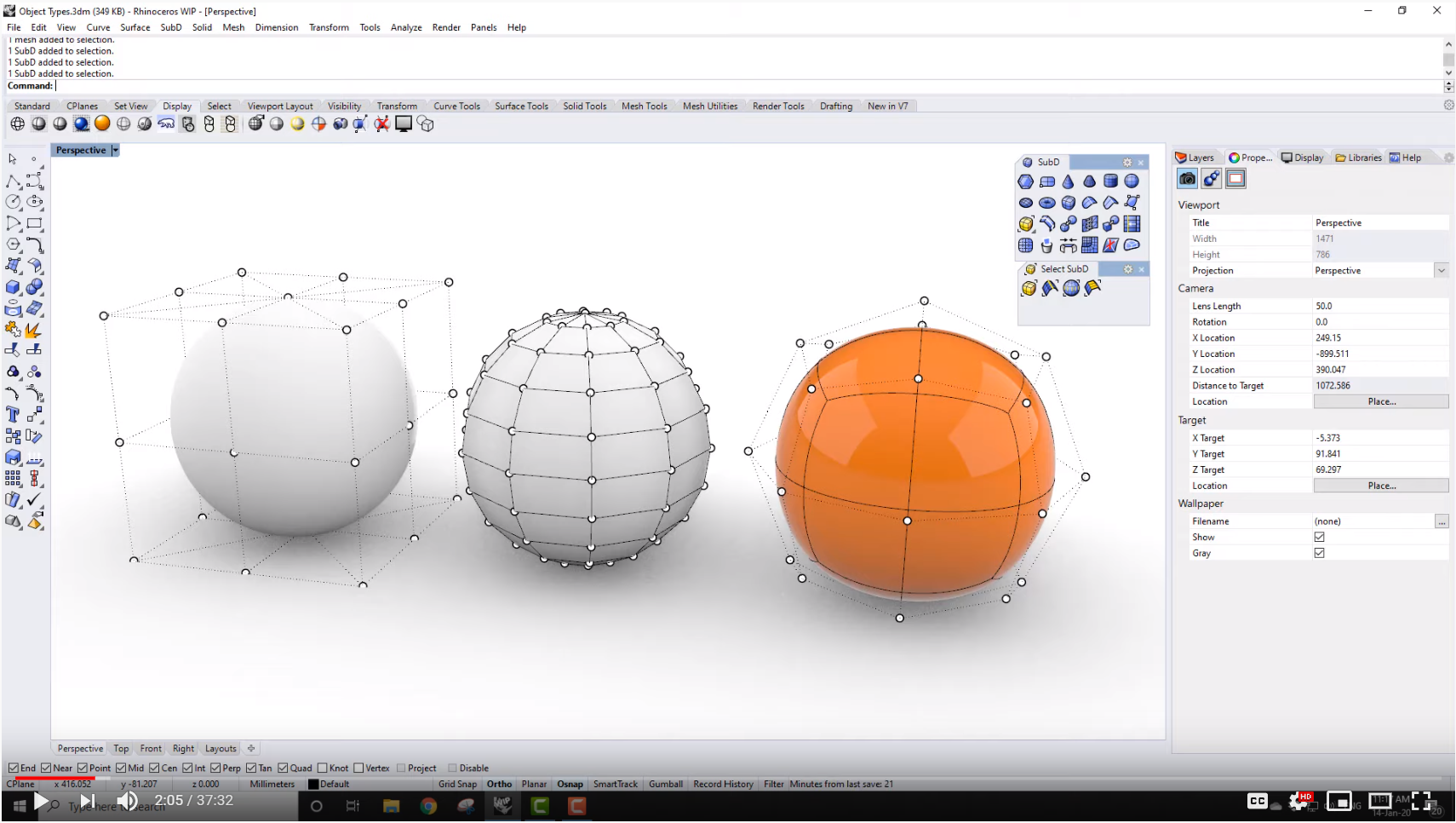
Task: Click camera Location Place button
Action: pyautogui.click(x=1381, y=401)
